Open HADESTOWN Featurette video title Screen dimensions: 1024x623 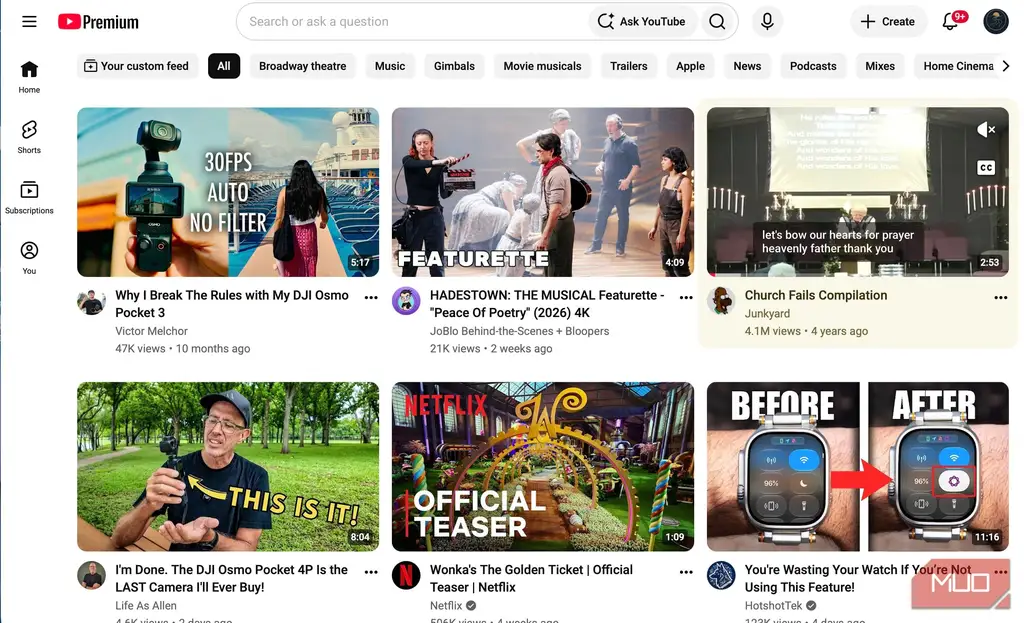[547, 304]
